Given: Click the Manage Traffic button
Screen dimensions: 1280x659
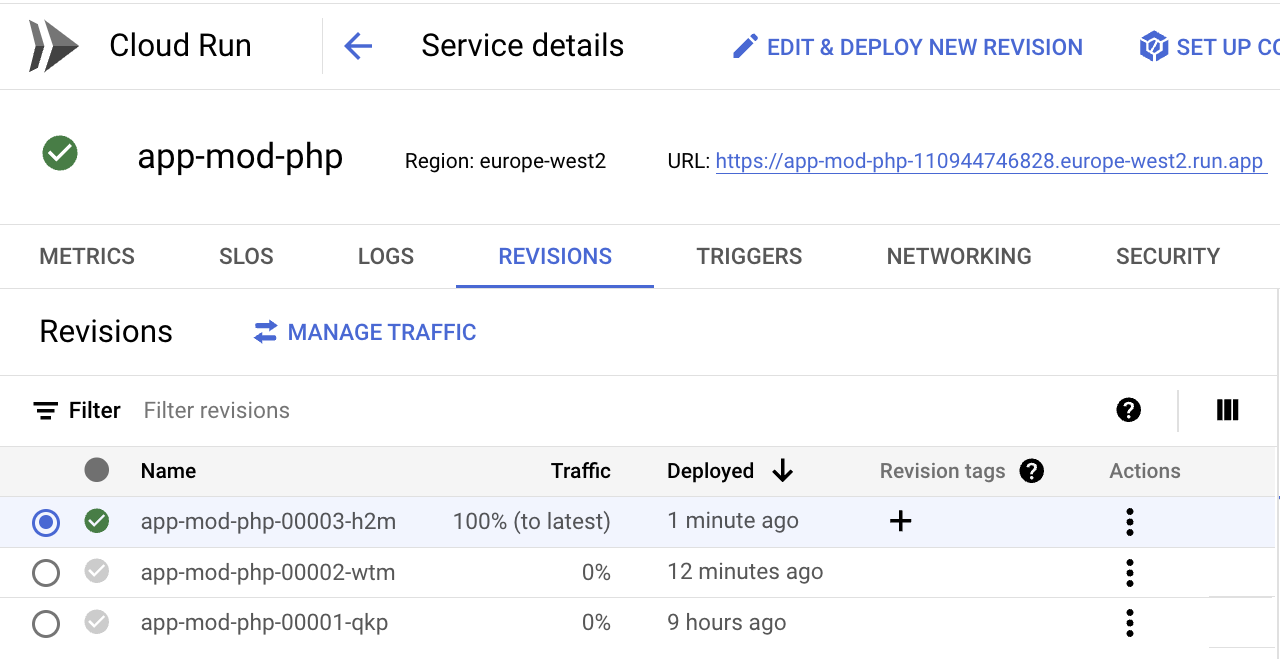Looking at the screenshot, I should point(381,332).
